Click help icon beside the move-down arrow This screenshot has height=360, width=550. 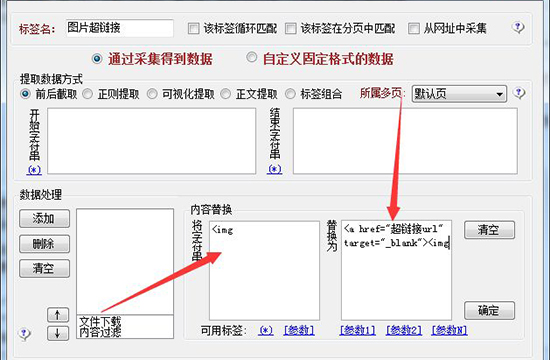click(25, 333)
